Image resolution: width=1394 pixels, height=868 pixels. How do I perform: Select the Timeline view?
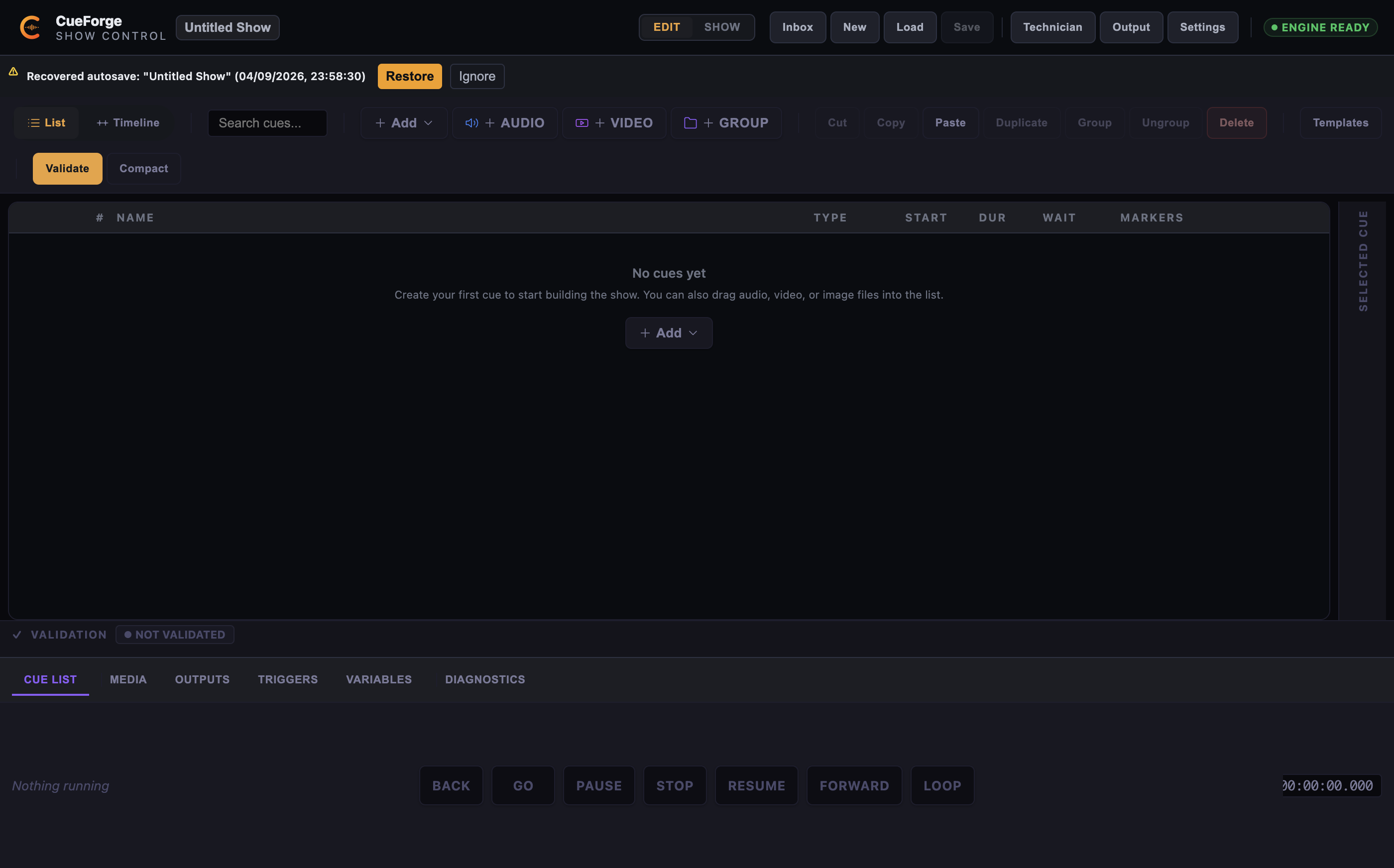pos(128,123)
